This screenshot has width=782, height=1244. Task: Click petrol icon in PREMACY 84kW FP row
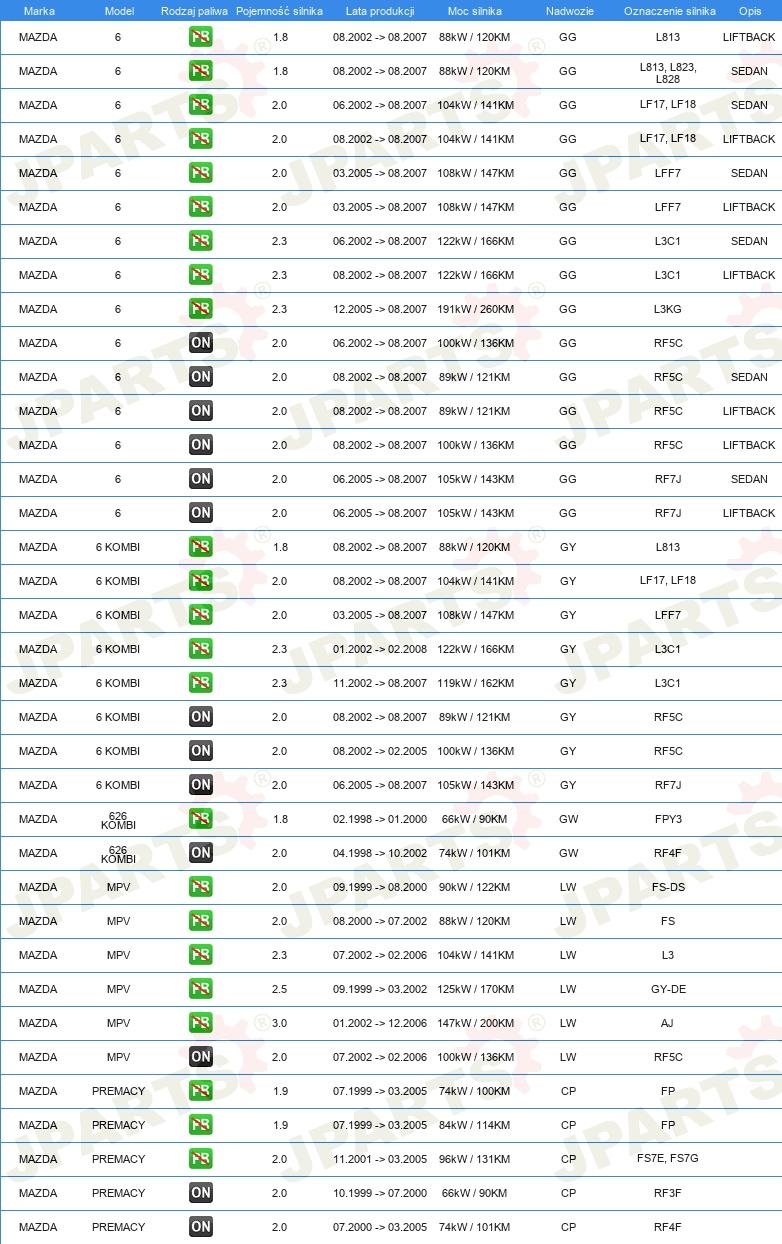[x=201, y=1125]
